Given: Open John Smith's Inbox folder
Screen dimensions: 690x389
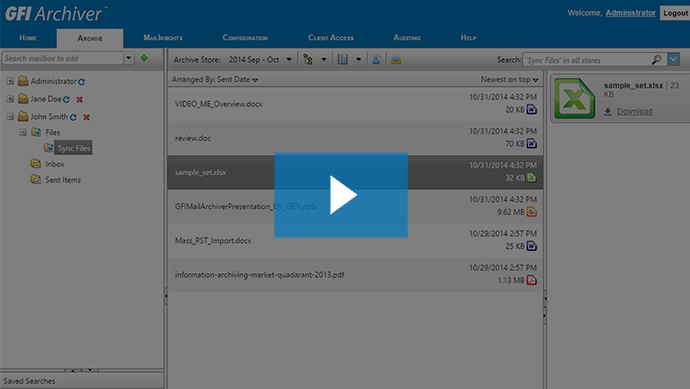Looking at the screenshot, I should pyautogui.click(x=55, y=164).
